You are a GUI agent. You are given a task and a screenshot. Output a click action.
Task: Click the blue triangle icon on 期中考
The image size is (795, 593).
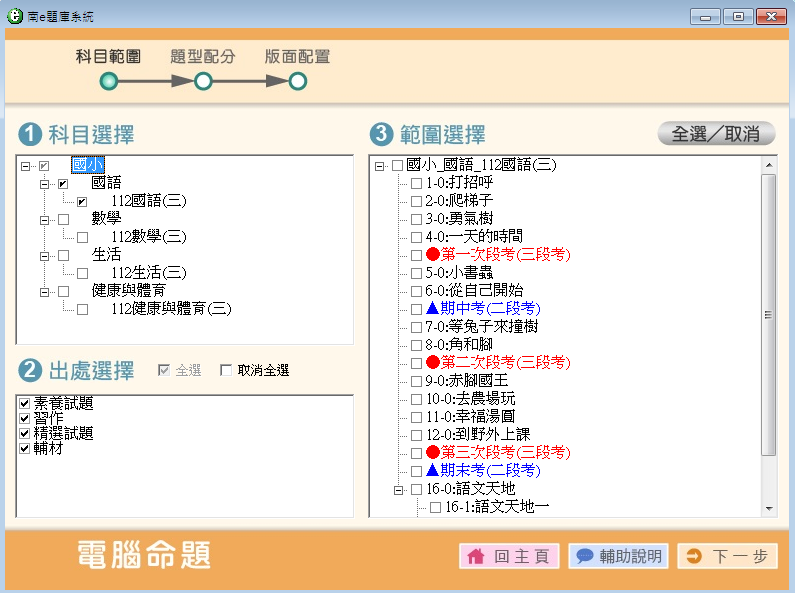tap(433, 309)
